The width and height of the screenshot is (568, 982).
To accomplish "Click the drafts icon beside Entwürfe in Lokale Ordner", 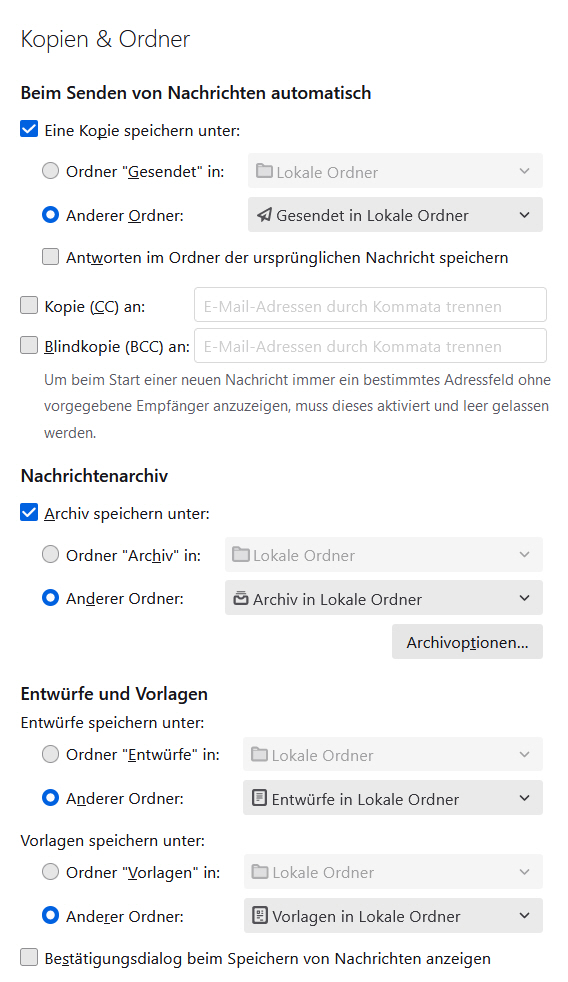I will tap(259, 799).
